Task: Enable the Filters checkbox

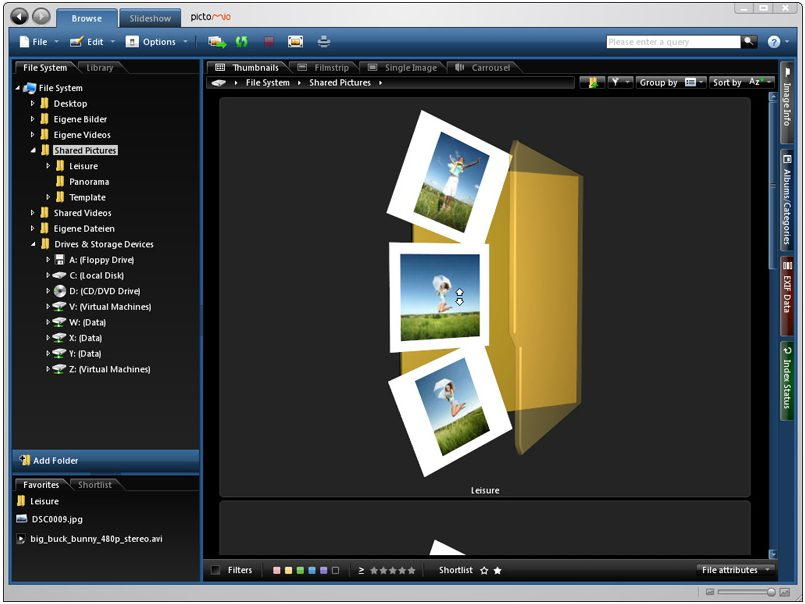Action: tap(216, 570)
